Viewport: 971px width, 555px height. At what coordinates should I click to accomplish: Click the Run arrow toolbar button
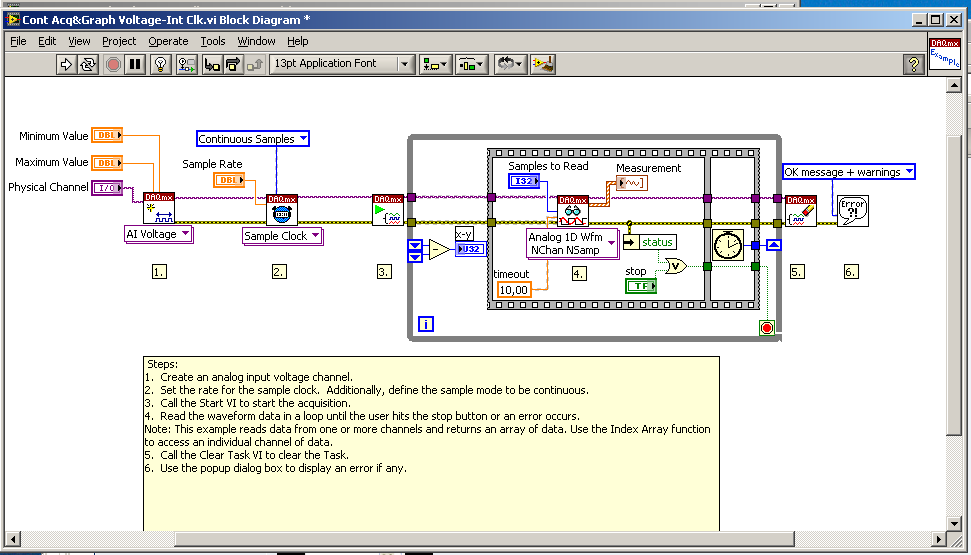tap(65, 64)
